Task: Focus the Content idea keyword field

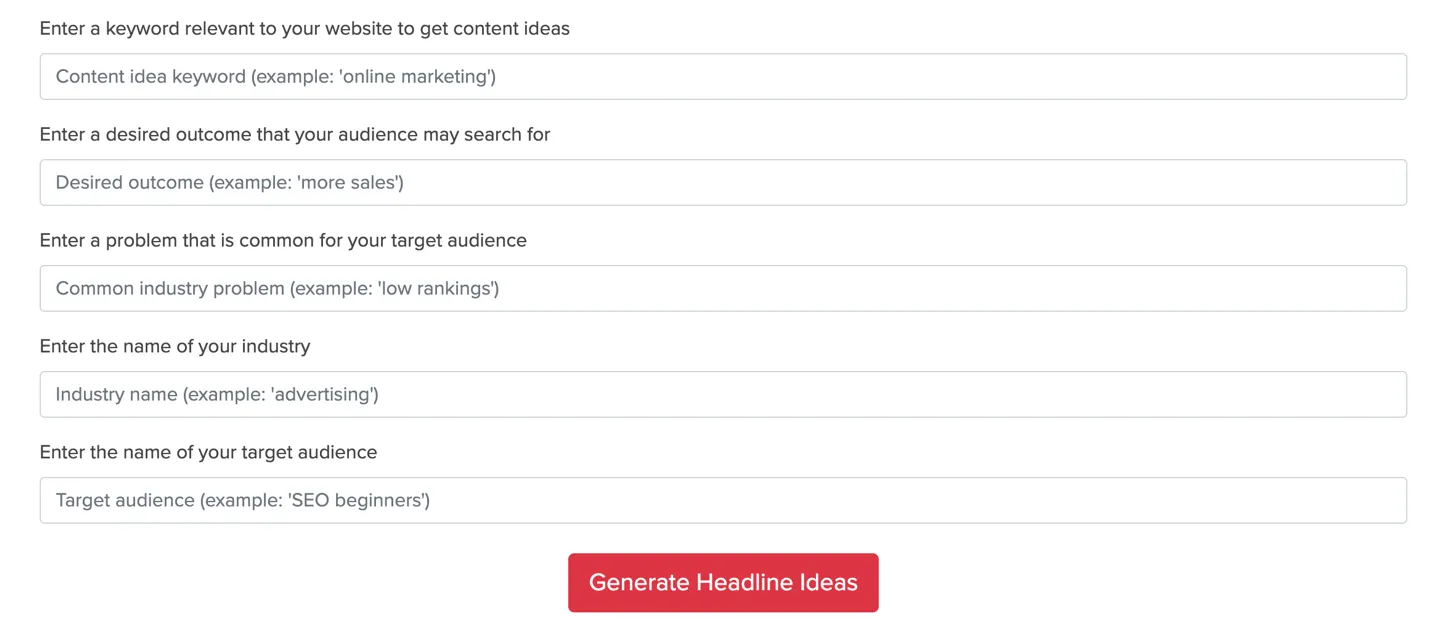Action: 722,77
